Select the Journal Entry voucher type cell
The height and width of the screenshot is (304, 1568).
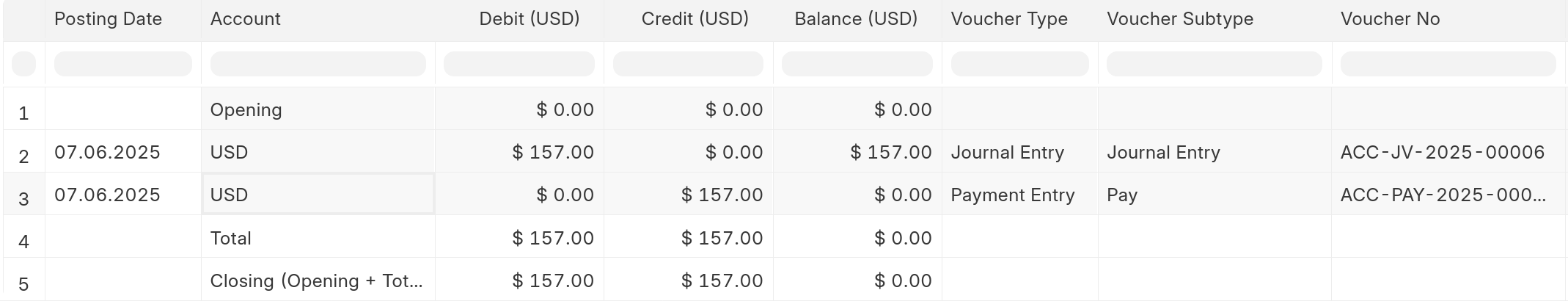(x=1007, y=153)
